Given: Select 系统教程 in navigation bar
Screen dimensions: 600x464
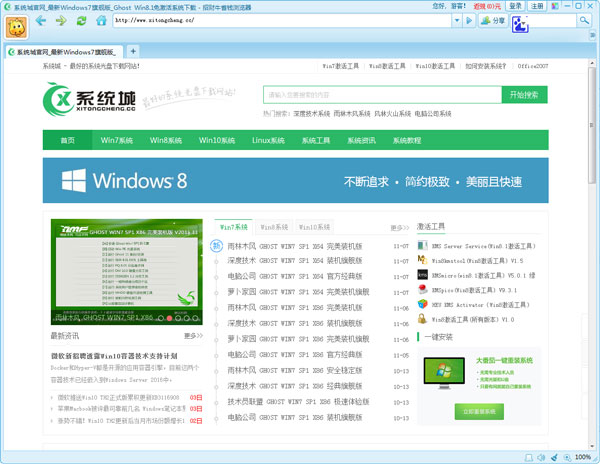Looking at the screenshot, I should pos(407,140).
